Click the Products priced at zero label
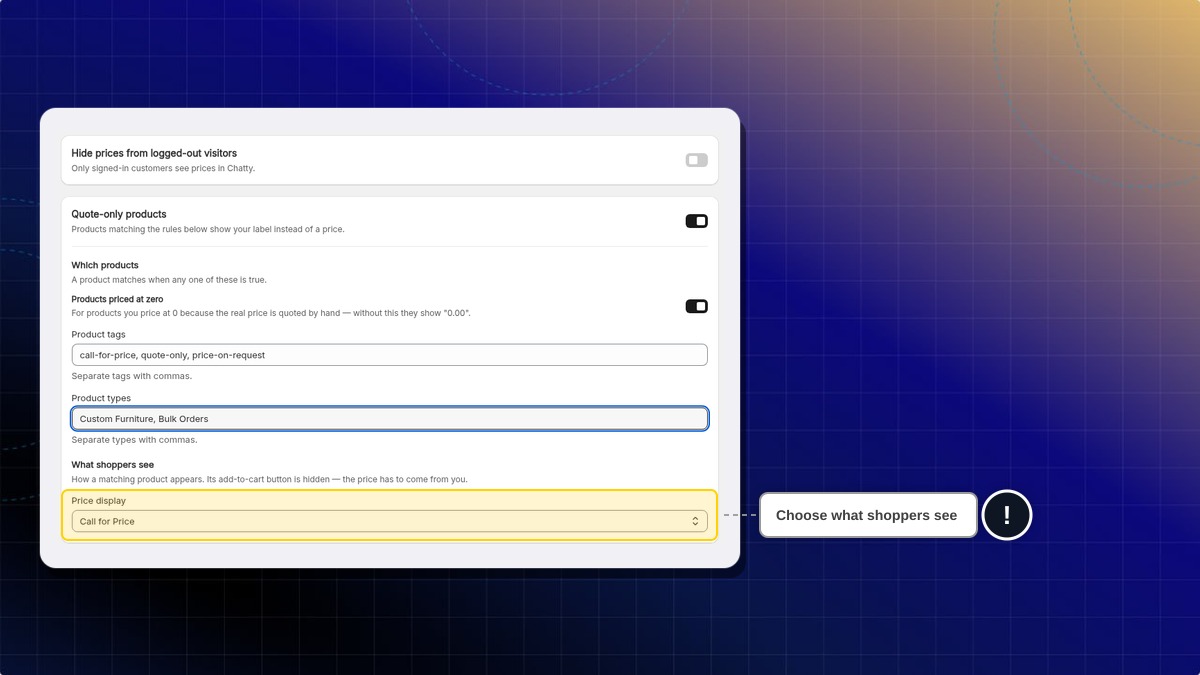This screenshot has height=675, width=1200. tap(117, 299)
